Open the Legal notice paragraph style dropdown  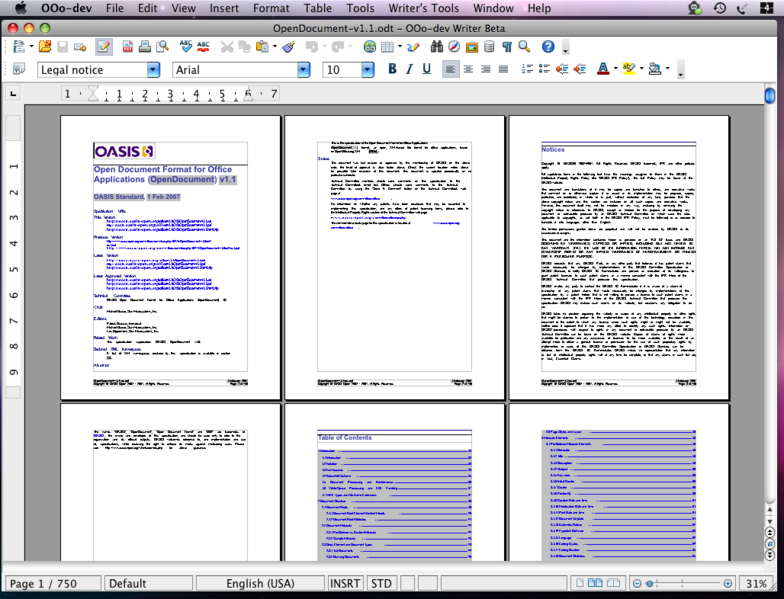point(153,70)
